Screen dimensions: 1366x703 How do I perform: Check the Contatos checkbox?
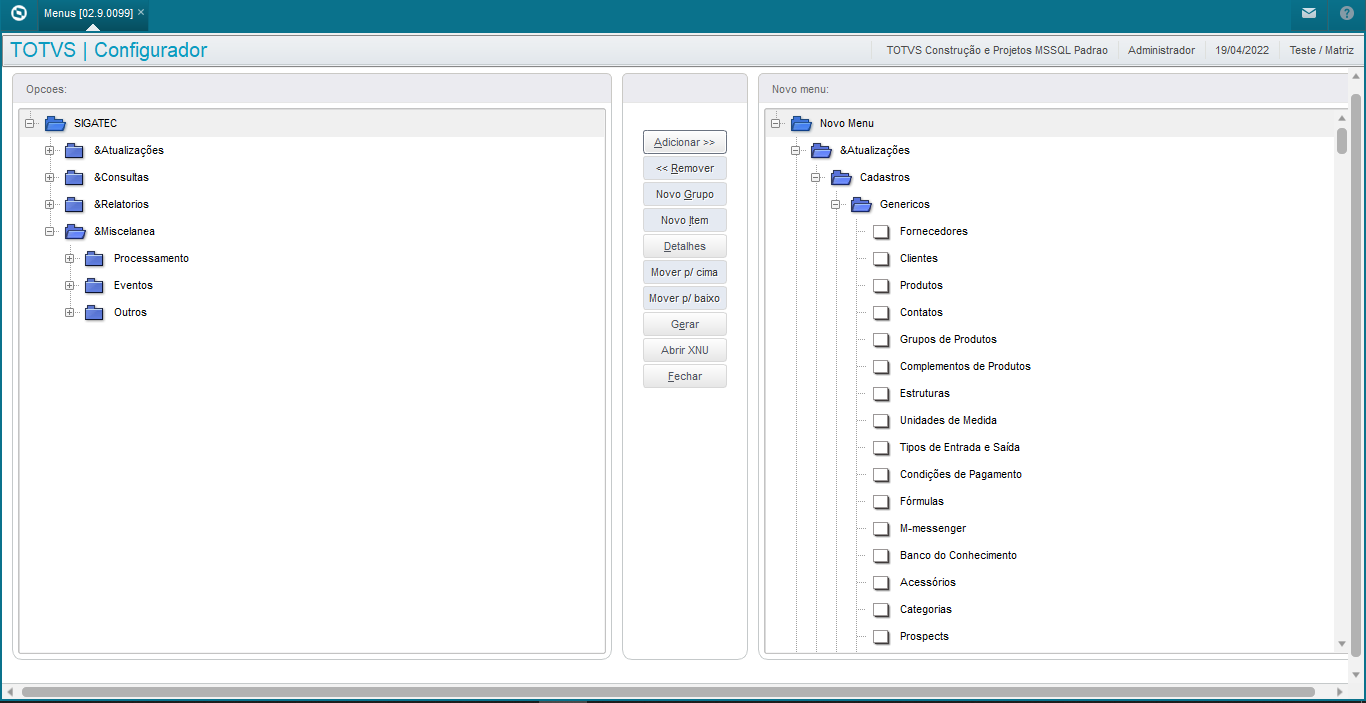[881, 313]
